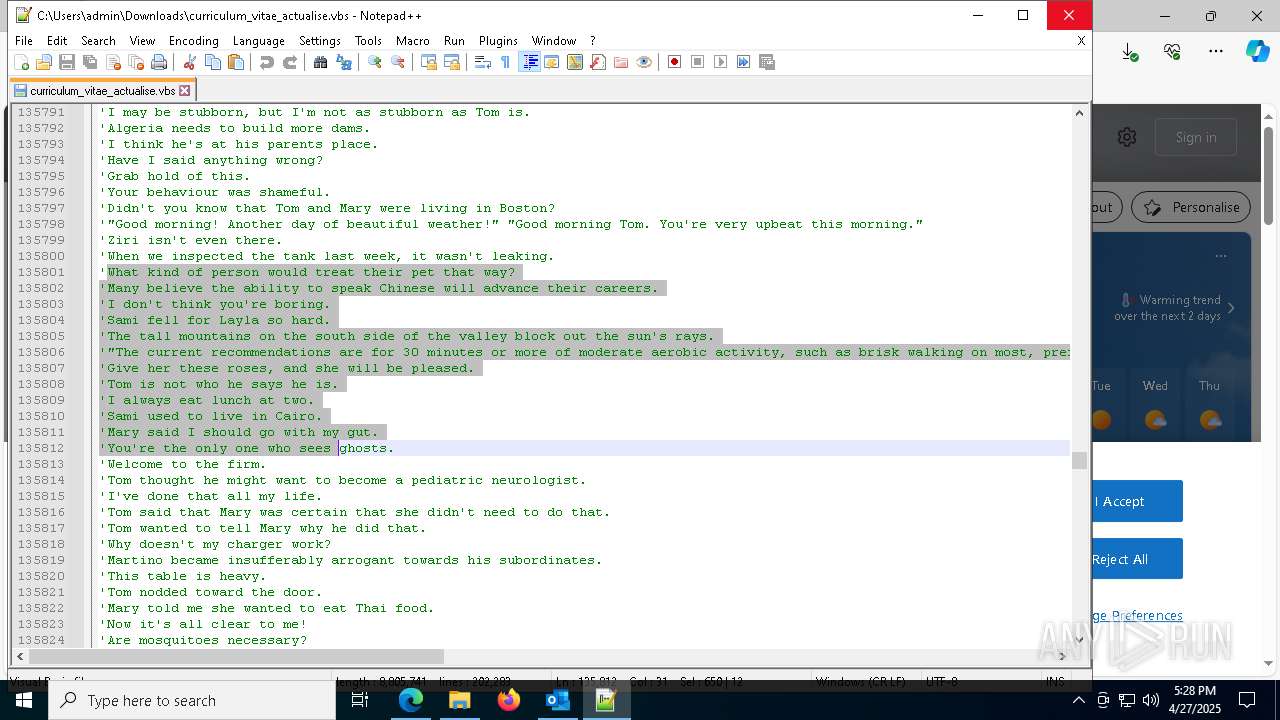Click the Manage Preferences link in browser
The height and width of the screenshot is (720, 1280).
click(x=1137, y=615)
